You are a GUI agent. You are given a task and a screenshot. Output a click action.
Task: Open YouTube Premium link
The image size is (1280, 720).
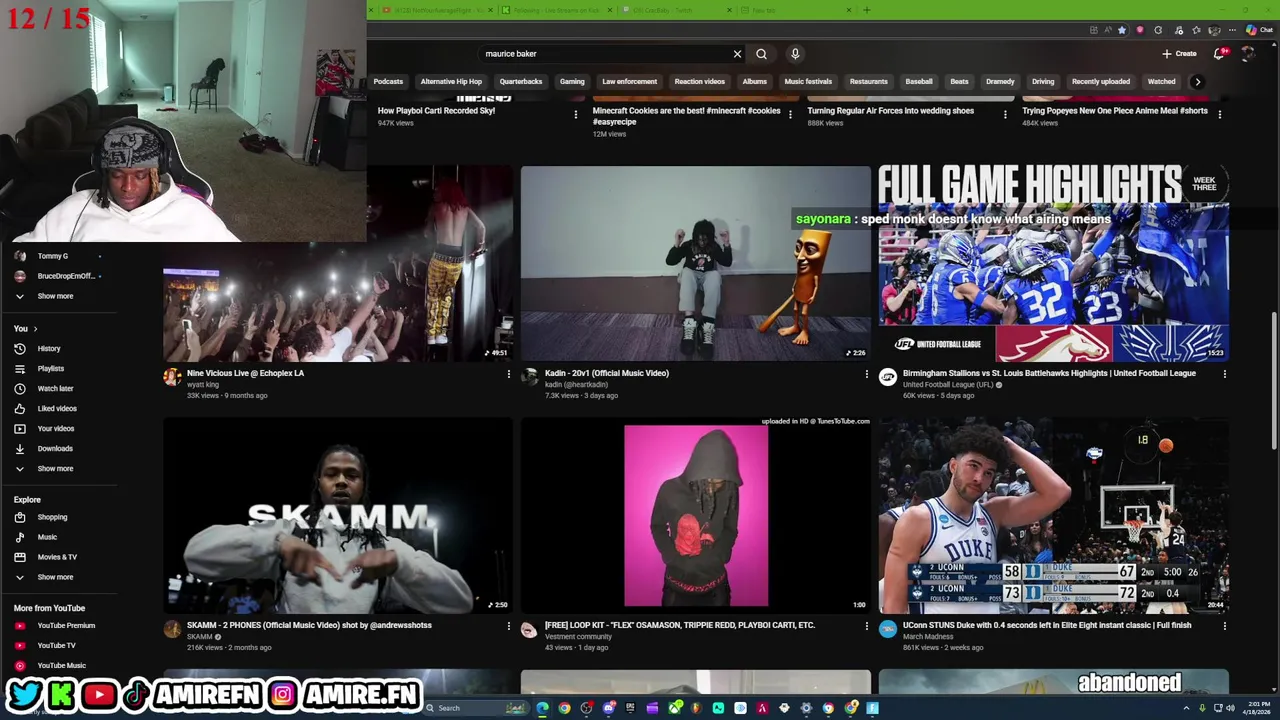[x=66, y=626]
